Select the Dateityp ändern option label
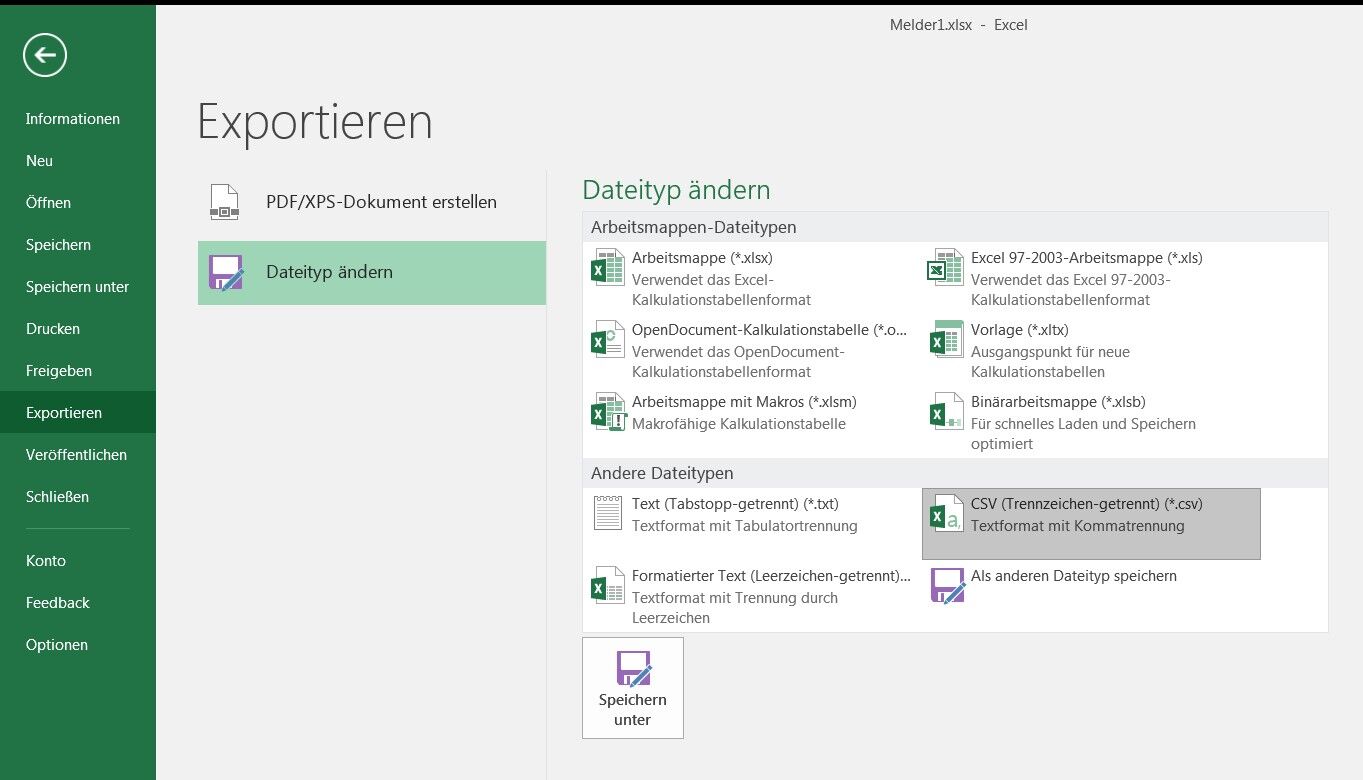This screenshot has width=1363, height=780. click(x=329, y=272)
